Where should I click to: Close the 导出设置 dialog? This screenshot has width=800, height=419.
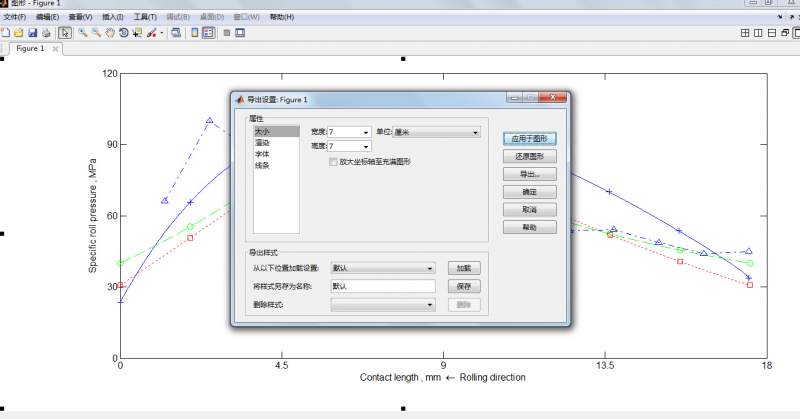(553, 97)
